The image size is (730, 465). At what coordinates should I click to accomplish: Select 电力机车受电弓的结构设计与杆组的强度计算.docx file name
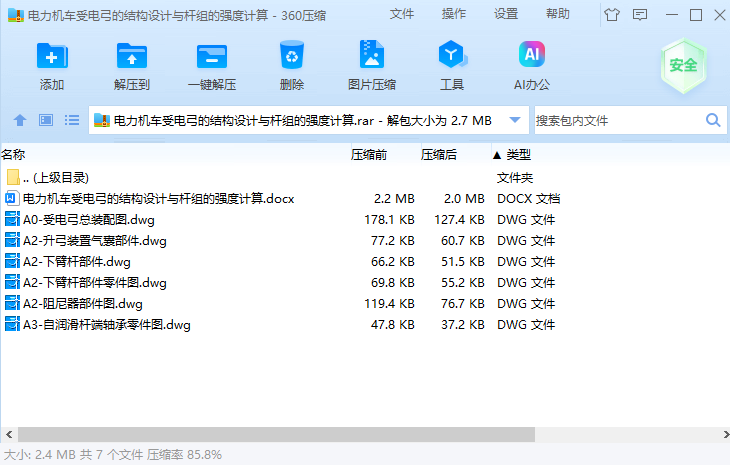point(158,199)
